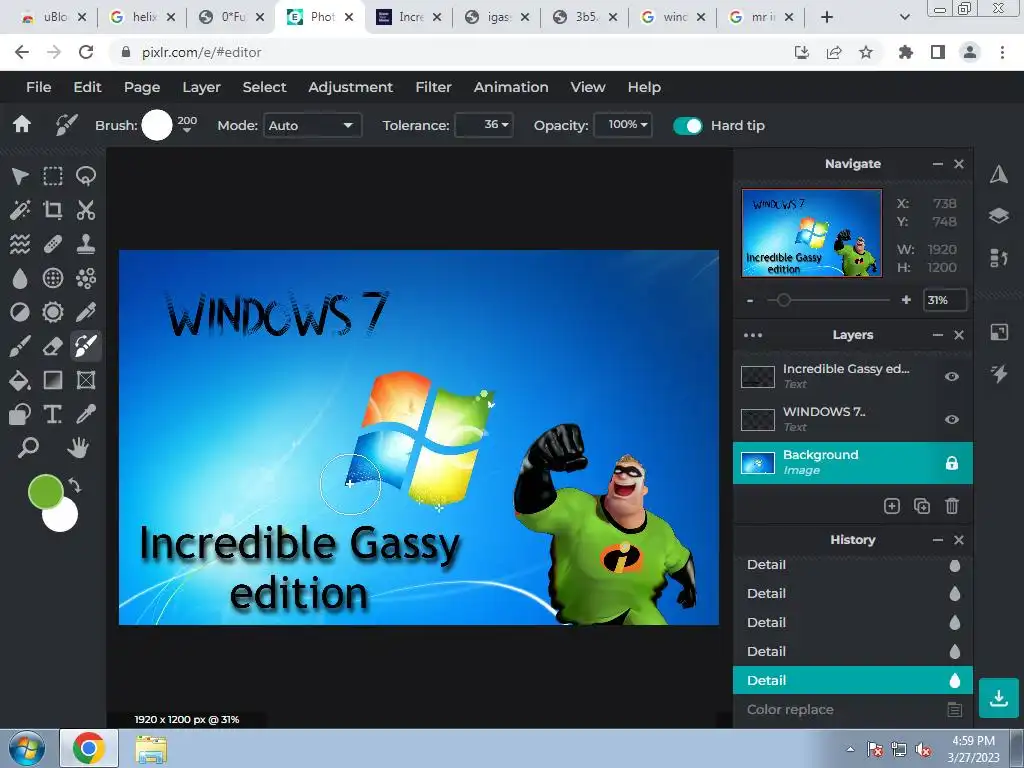Select the Arrange (arrow) tool
This screenshot has height=768, width=1024.
point(20,176)
